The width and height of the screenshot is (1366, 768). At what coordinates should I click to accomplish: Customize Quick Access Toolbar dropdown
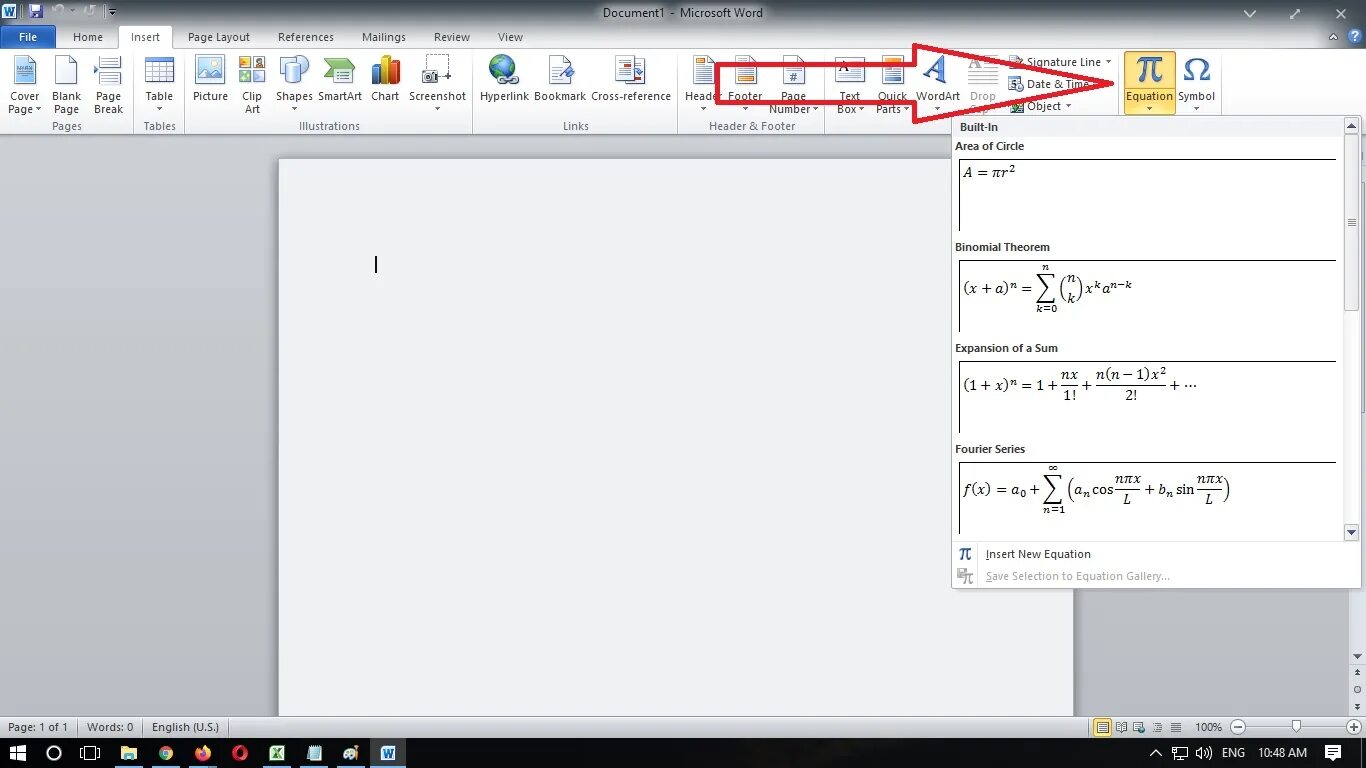coord(112,12)
